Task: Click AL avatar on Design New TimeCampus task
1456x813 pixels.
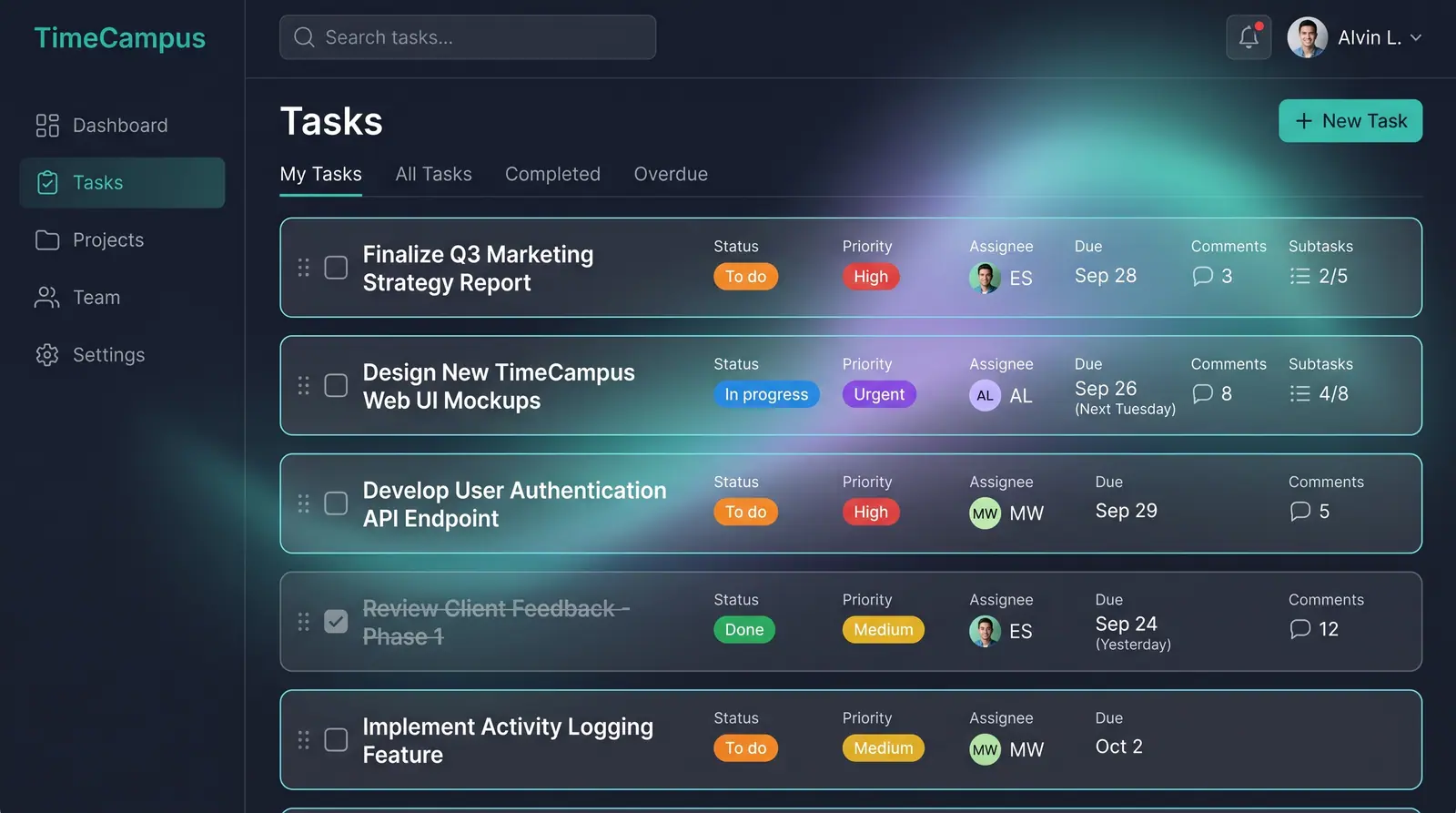Action: (x=985, y=395)
